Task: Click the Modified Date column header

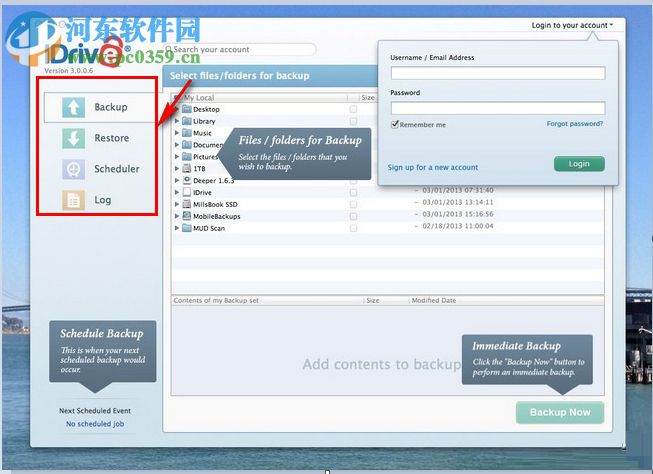Action: (434, 300)
